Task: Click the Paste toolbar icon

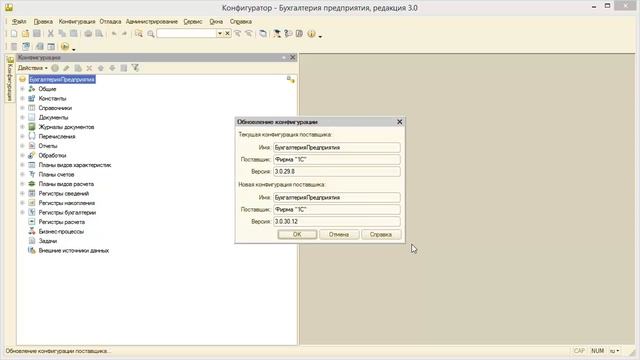Action: [73, 33]
